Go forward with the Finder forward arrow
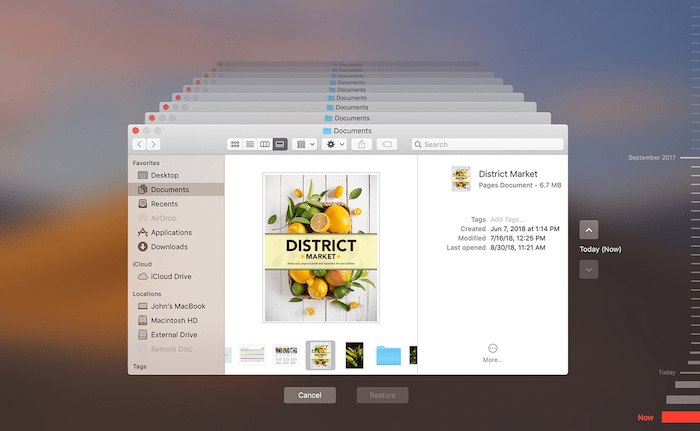The width and height of the screenshot is (700, 431). [154, 144]
